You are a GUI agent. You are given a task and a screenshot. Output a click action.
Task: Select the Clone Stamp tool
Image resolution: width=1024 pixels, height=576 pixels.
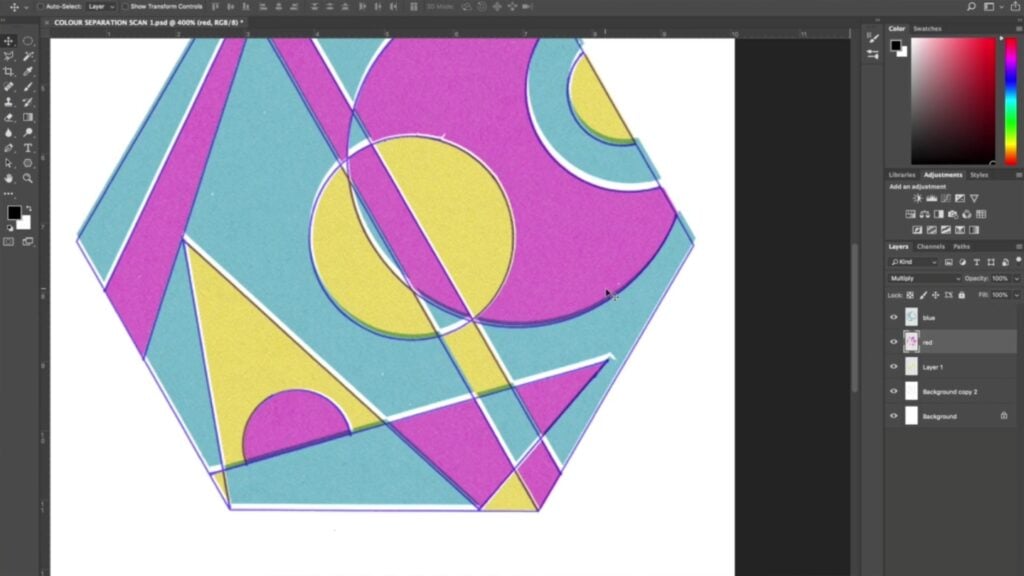pyautogui.click(x=10, y=103)
